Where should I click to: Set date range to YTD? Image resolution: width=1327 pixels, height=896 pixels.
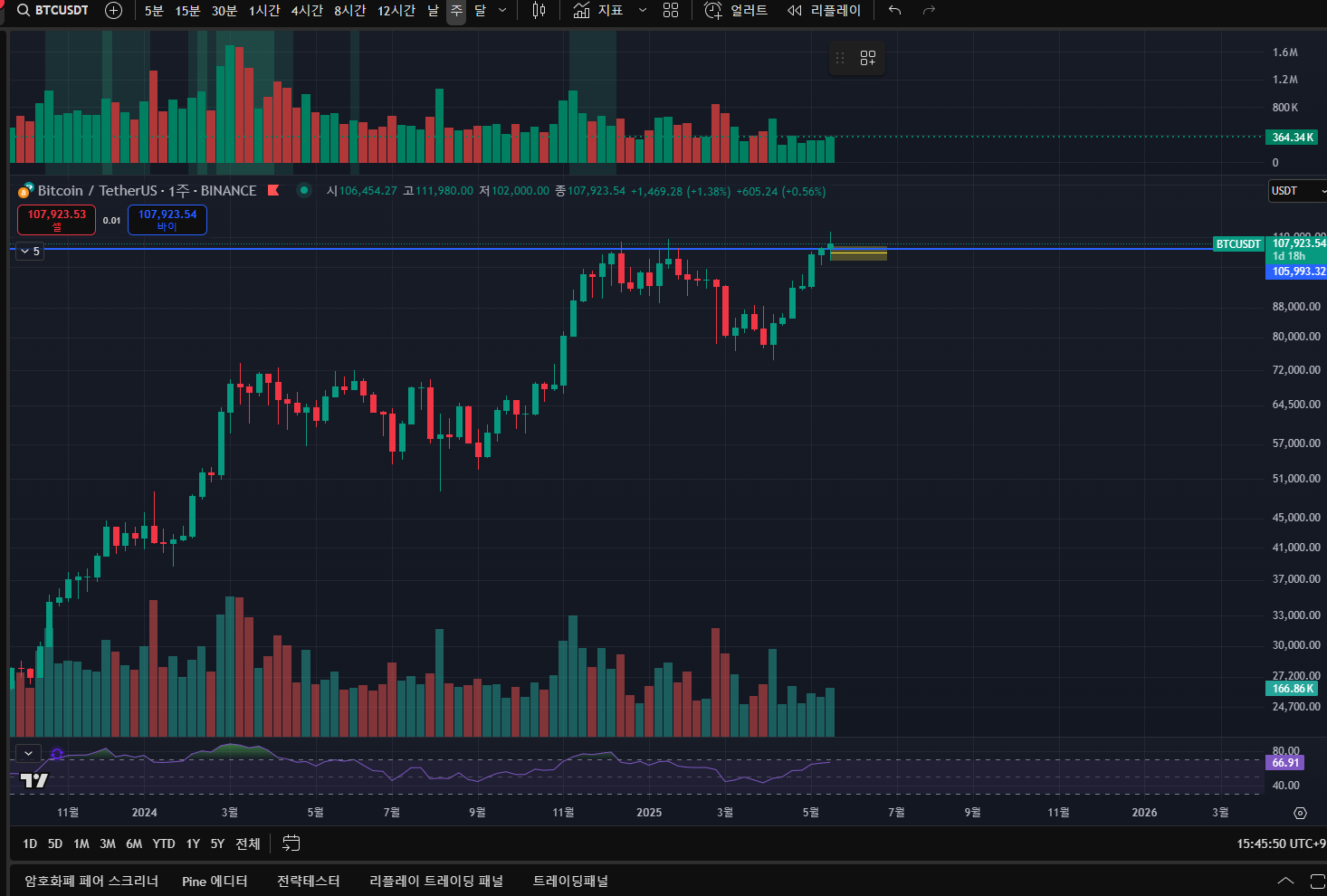coord(164,844)
